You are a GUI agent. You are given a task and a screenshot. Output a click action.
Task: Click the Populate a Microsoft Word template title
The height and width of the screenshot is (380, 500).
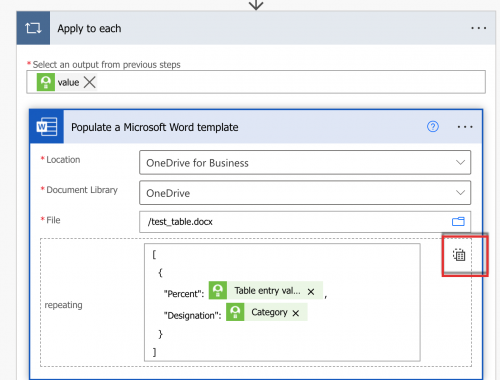155,127
